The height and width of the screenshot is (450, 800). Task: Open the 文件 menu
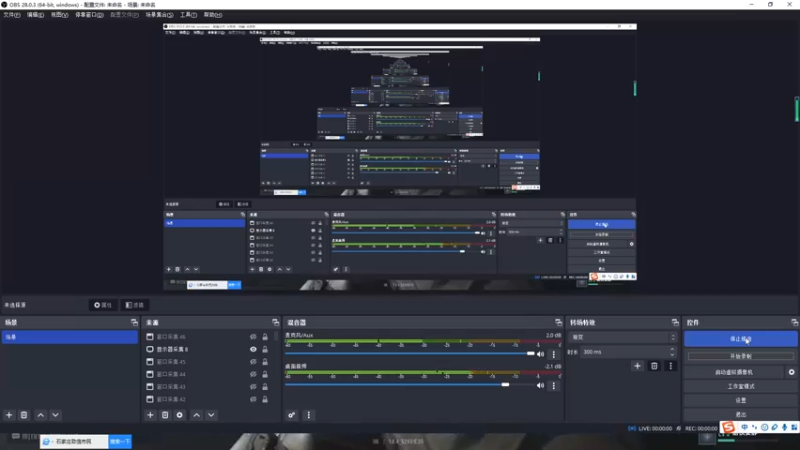coord(12,15)
